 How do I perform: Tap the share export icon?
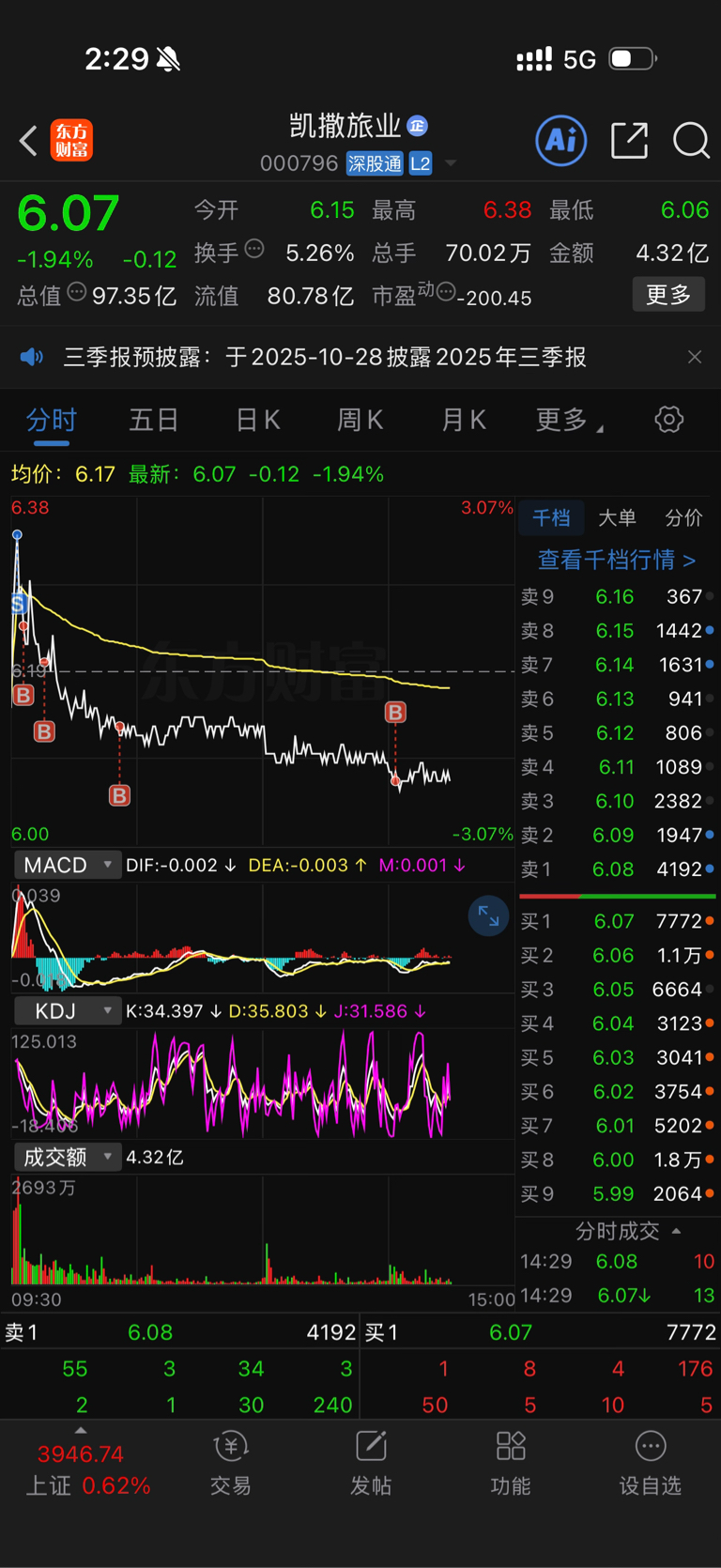click(629, 141)
